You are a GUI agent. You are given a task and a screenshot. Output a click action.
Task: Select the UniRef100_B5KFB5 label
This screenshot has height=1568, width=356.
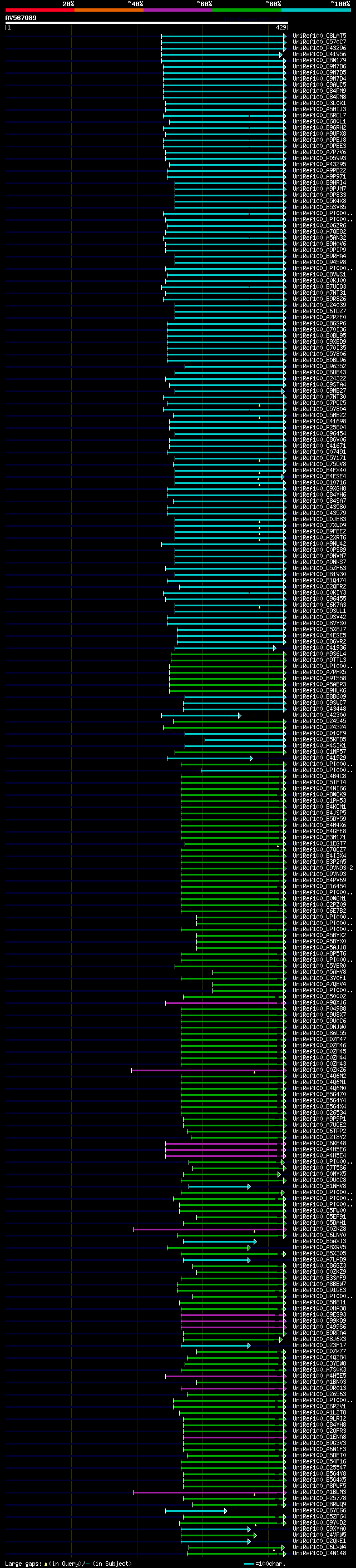pyautogui.click(x=319, y=740)
